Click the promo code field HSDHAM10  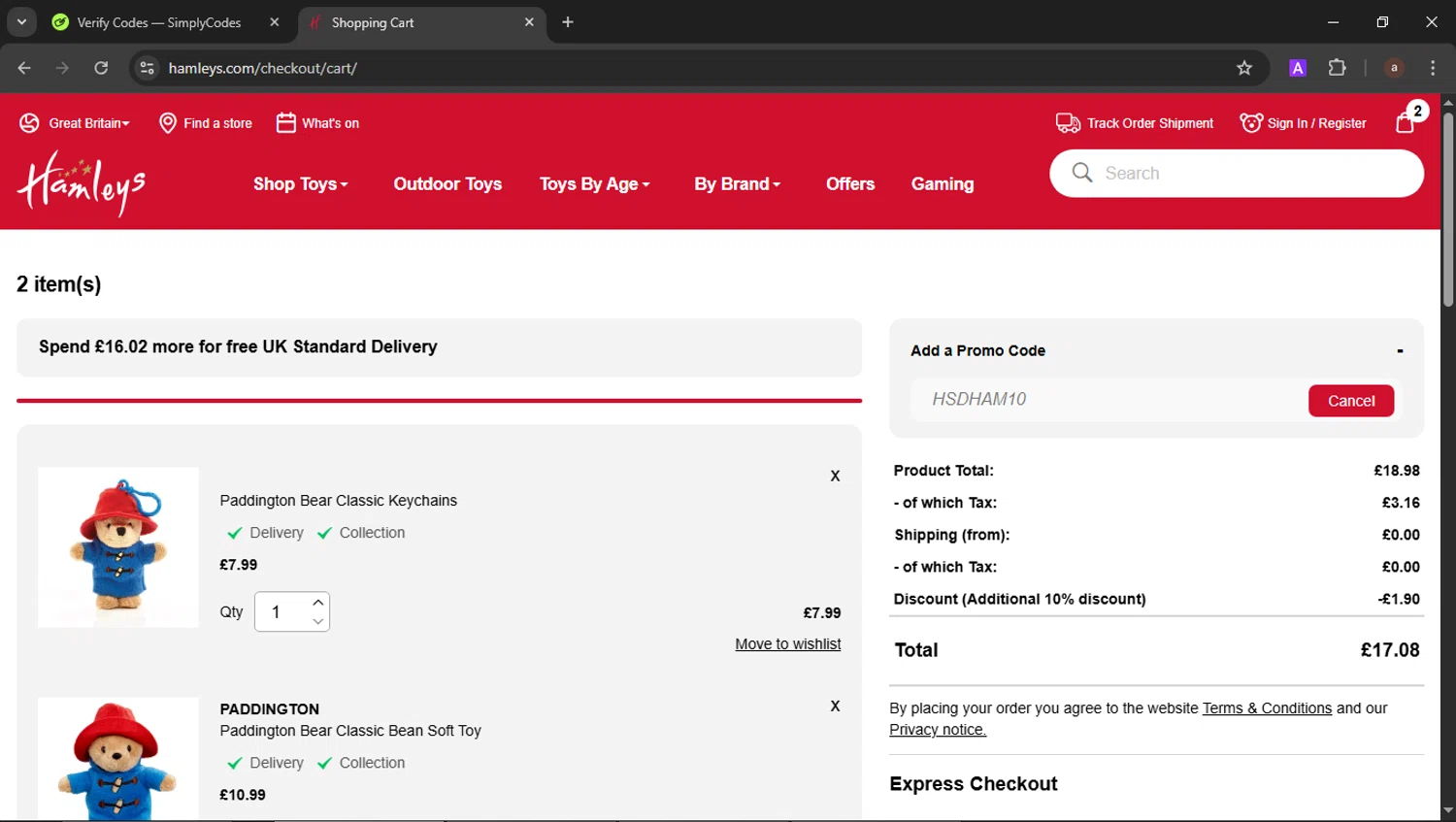pos(1109,400)
